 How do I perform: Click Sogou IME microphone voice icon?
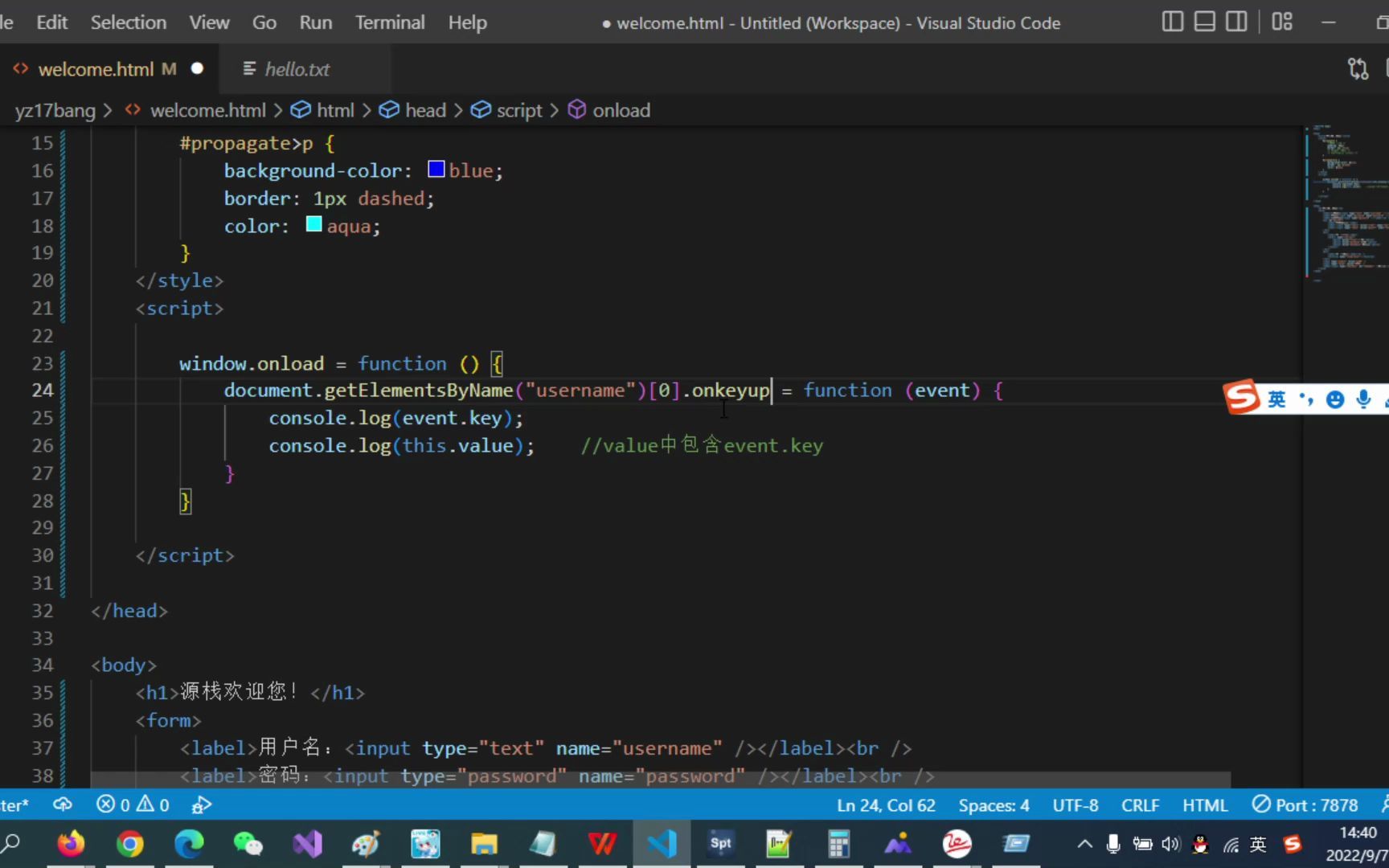point(1363,399)
